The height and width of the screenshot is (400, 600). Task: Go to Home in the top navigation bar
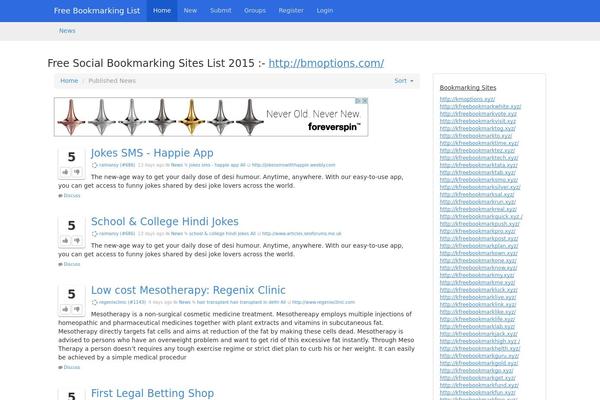(162, 11)
